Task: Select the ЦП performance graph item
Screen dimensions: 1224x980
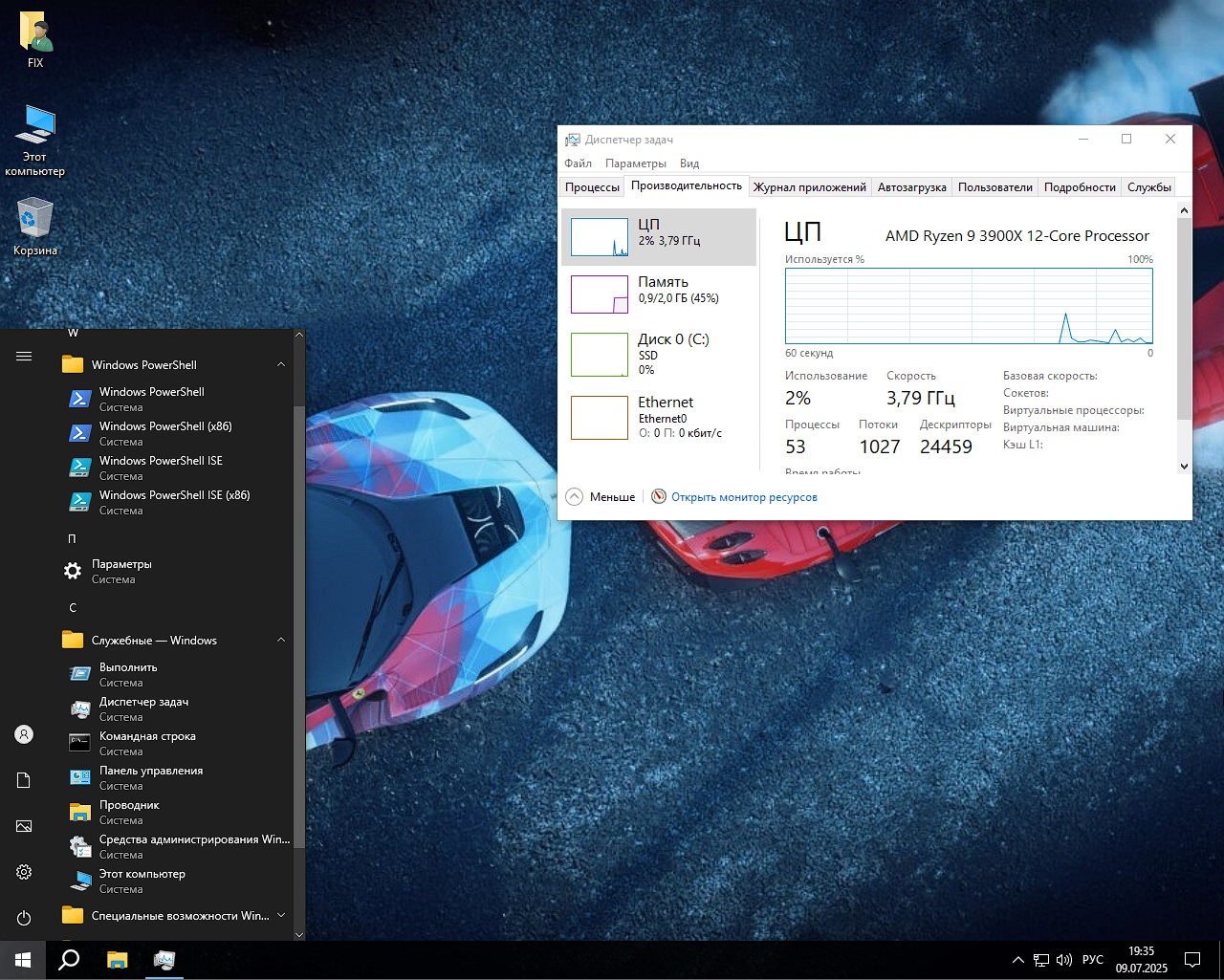Action: pyautogui.click(x=659, y=237)
